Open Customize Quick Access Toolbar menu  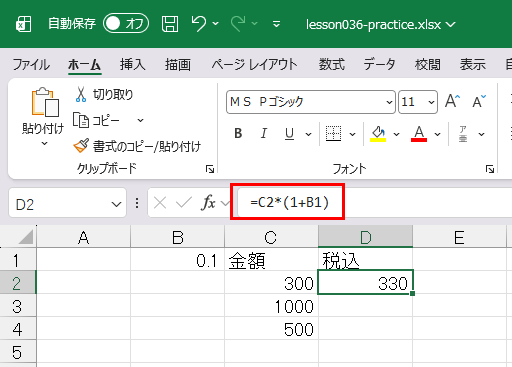(x=276, y=24)
